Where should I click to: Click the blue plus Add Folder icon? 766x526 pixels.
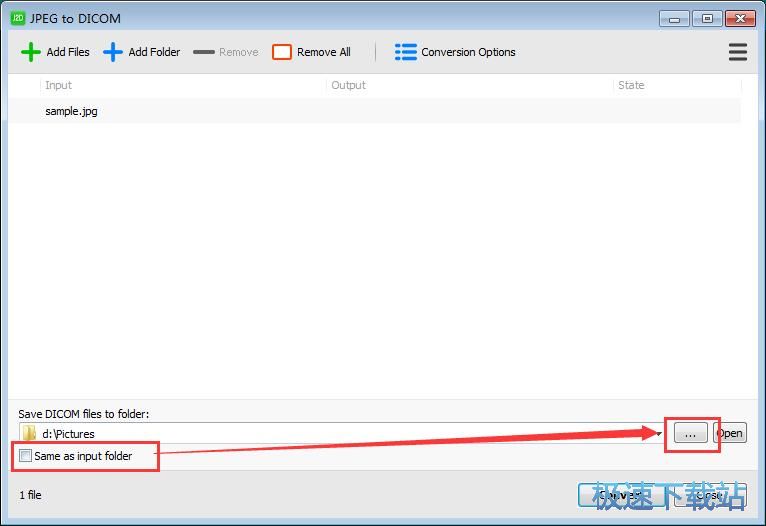click(113, 52)
